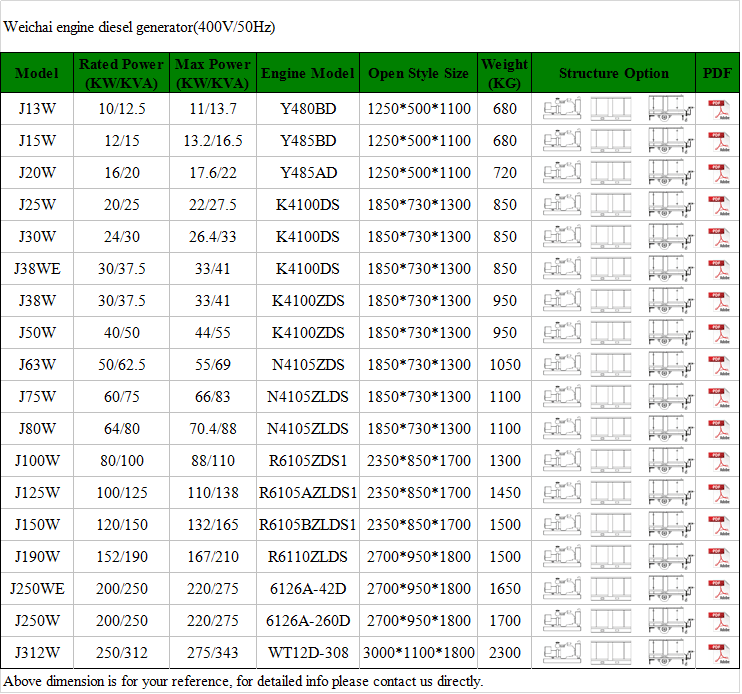Click silent canopy structure icon in J250W row
Viewport: 742px width, 694px height.
(x=611, y=621)
